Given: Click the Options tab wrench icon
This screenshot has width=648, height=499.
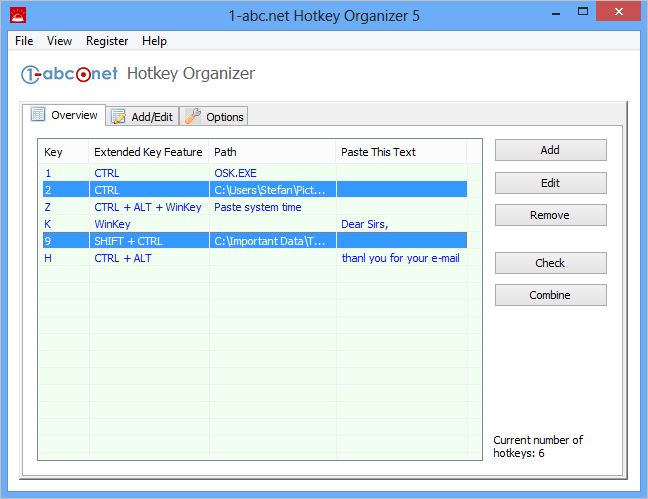Looking at the screenshot, I should tap(192, 117).
